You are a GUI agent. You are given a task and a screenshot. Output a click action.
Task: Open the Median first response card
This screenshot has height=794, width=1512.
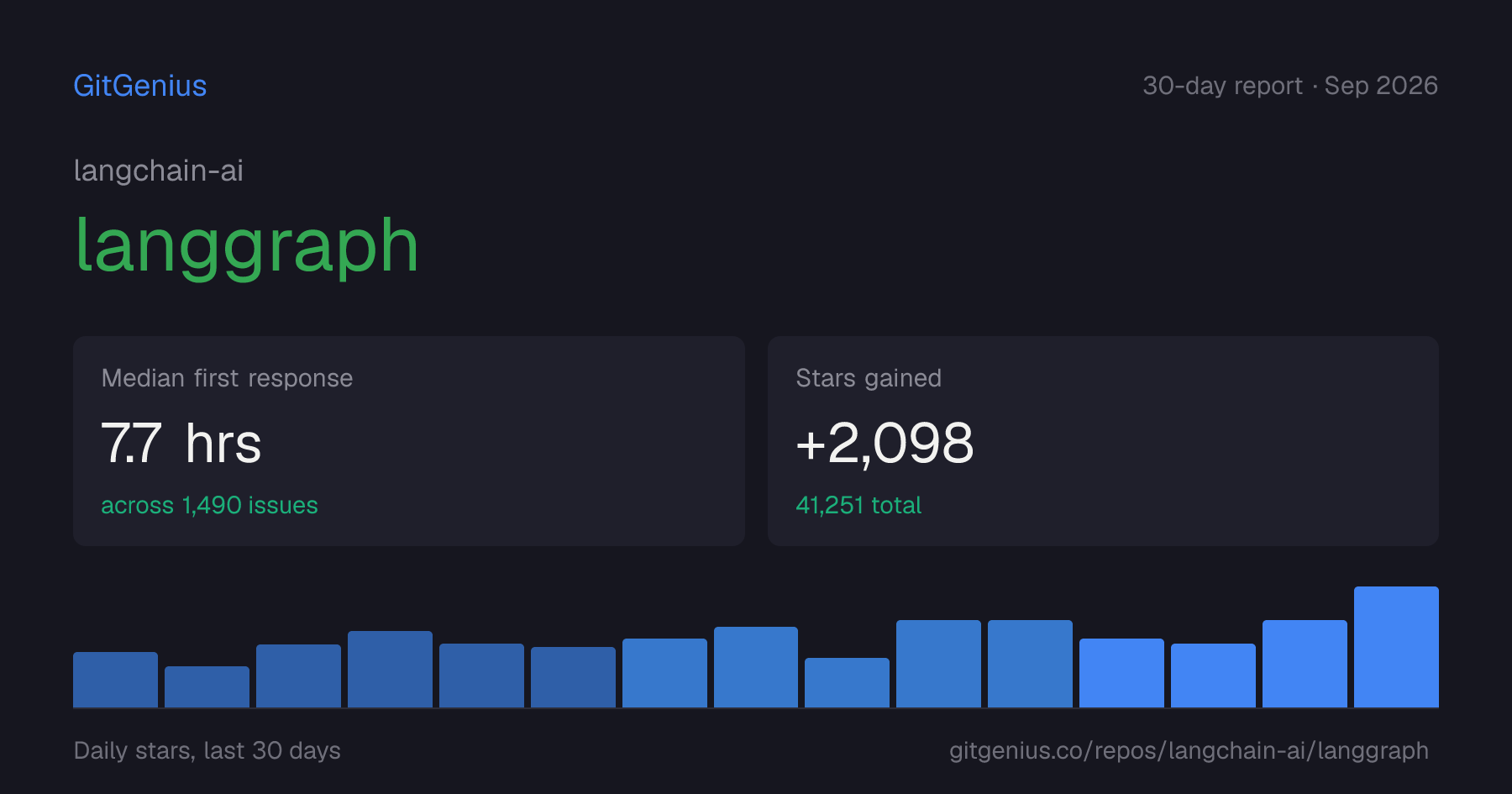point(409,441)
